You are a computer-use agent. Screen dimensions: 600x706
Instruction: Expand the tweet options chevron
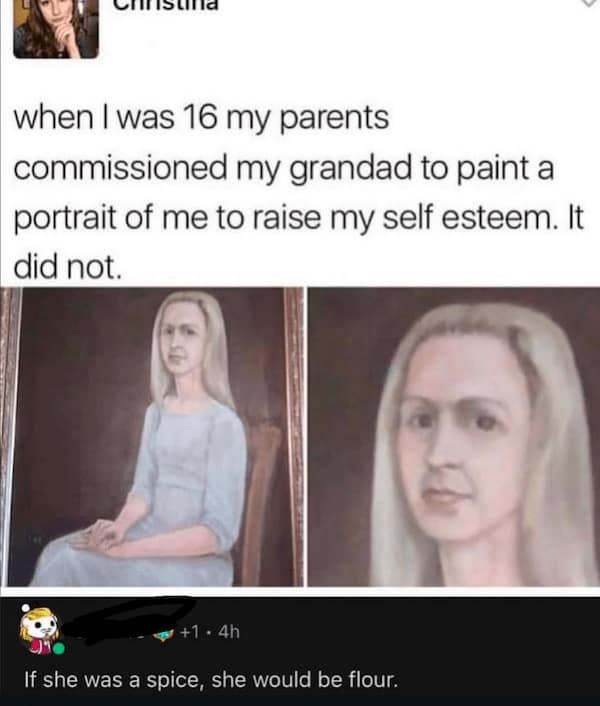click(x=590, y=3)
